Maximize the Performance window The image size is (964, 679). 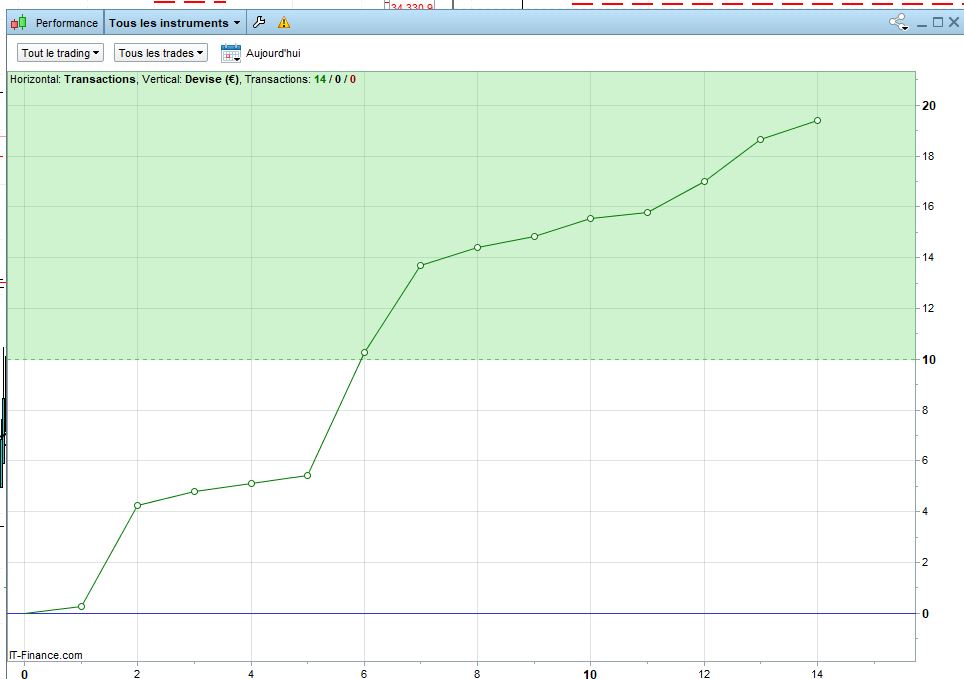pyautogui.click(x=938, y=22)
